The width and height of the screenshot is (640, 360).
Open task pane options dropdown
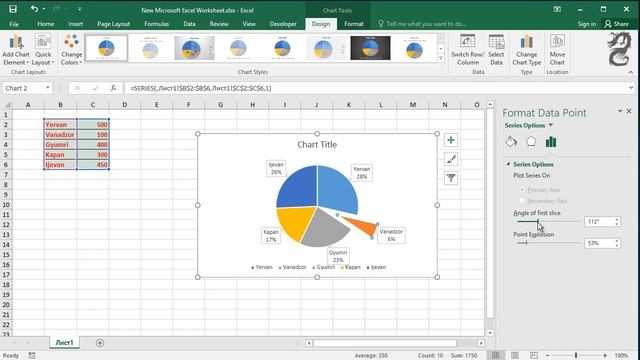point(620,111)
